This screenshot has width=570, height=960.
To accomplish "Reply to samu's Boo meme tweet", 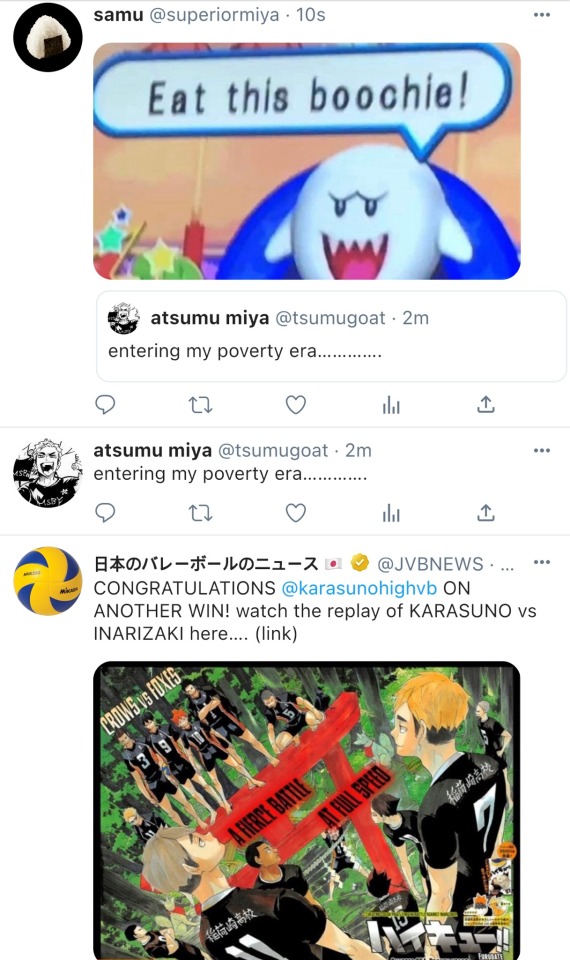I will 105,405.
